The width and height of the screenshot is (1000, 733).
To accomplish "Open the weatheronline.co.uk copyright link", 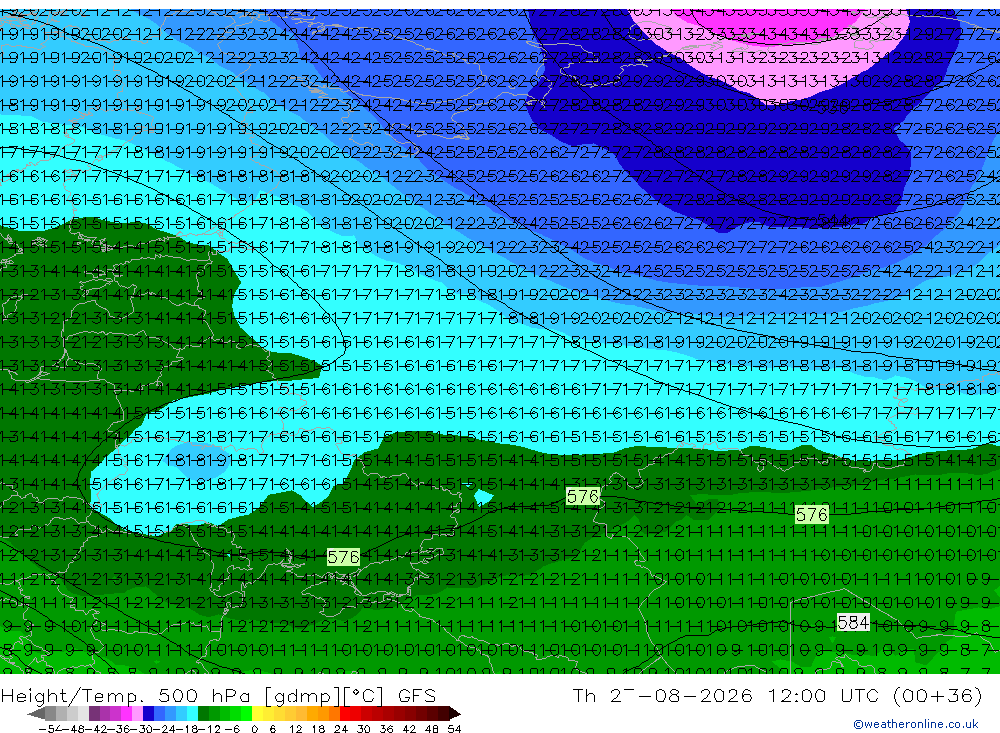I will tap(915, 723).
